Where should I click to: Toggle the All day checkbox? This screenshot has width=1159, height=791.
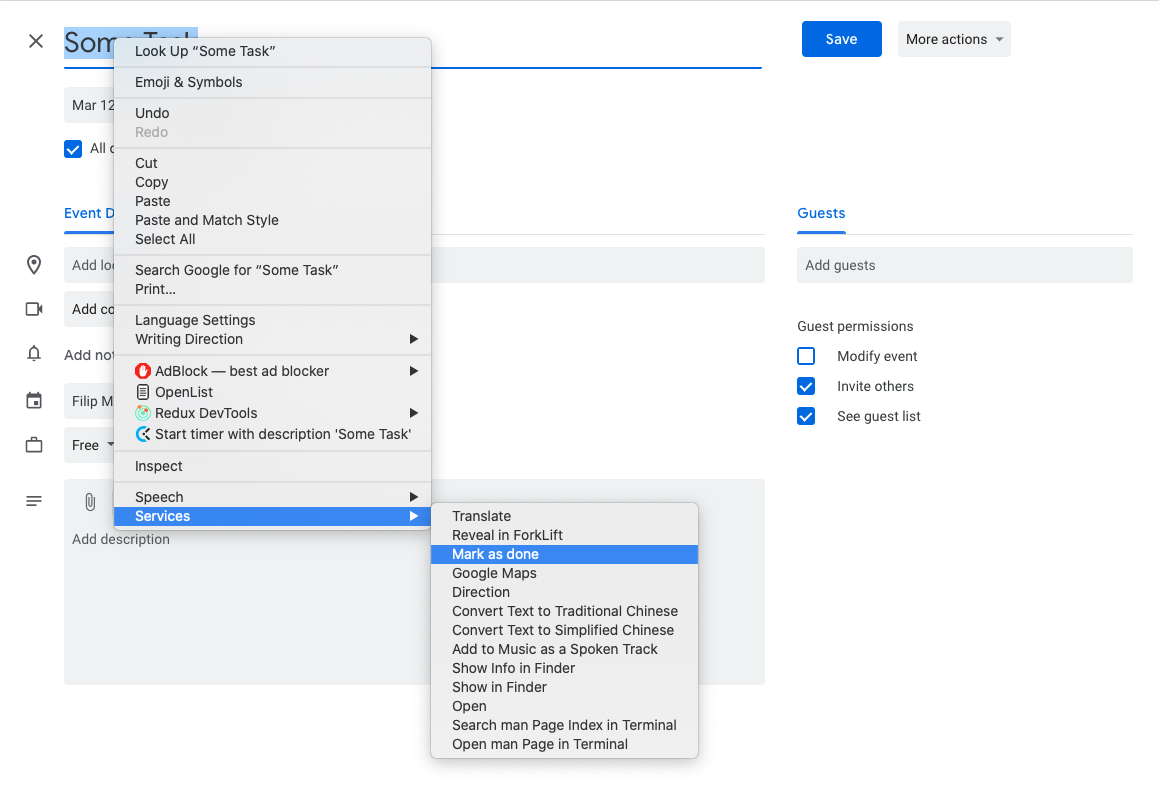[73, 149]
